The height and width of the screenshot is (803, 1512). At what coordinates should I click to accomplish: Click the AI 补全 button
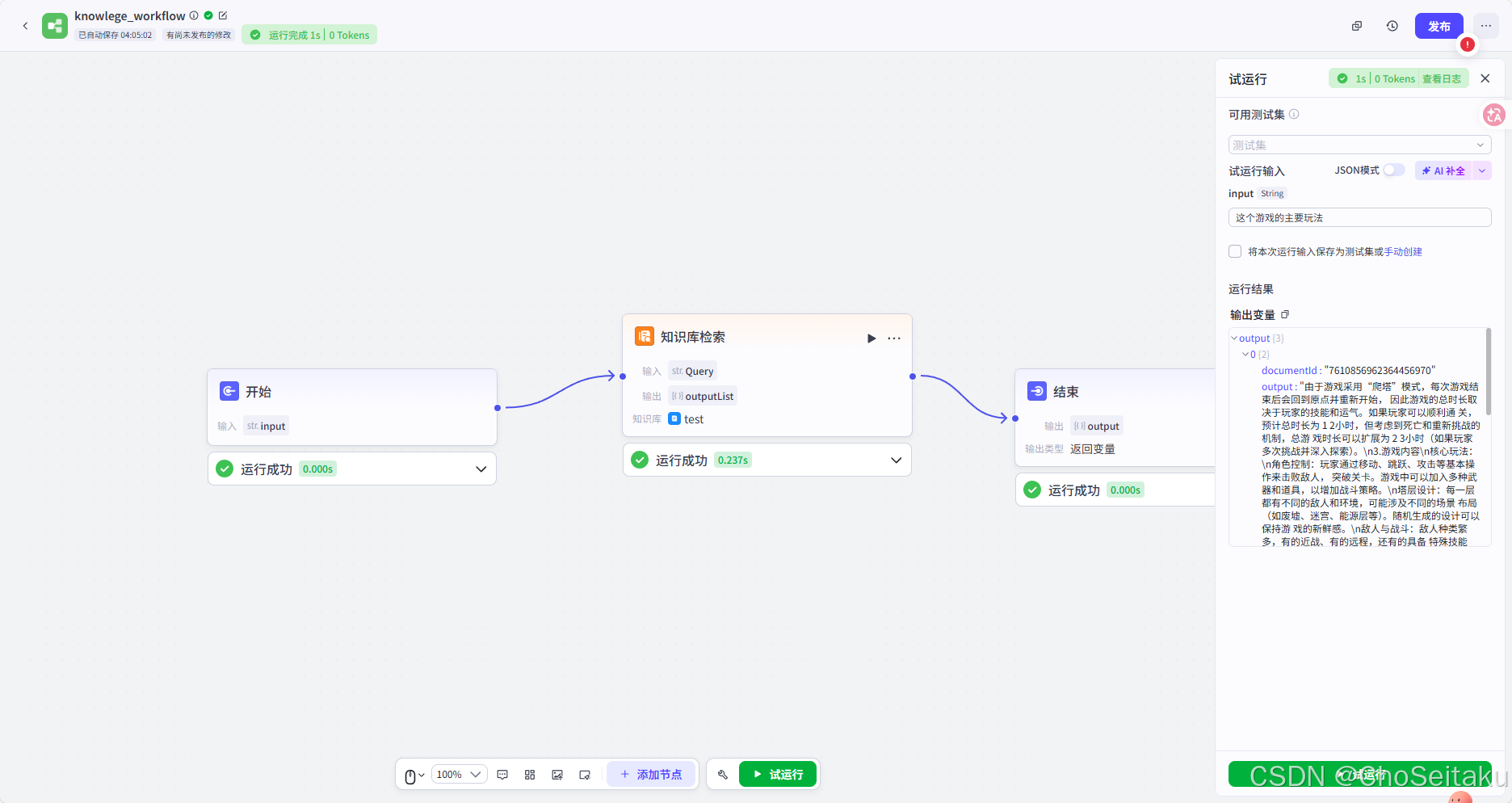(x=1443, y=170)
